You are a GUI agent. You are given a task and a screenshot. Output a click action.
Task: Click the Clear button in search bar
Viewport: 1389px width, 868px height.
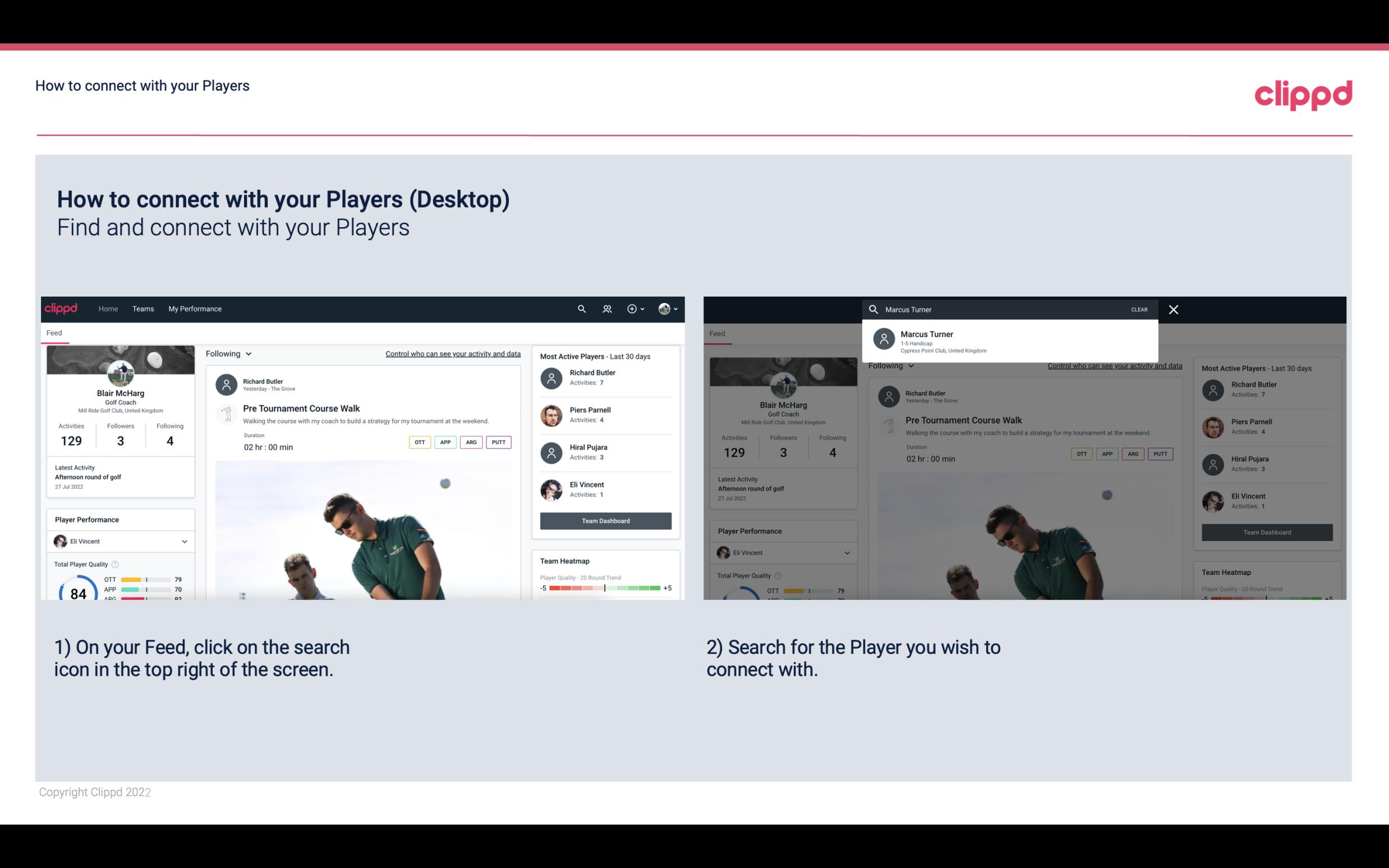point(1138,308)
